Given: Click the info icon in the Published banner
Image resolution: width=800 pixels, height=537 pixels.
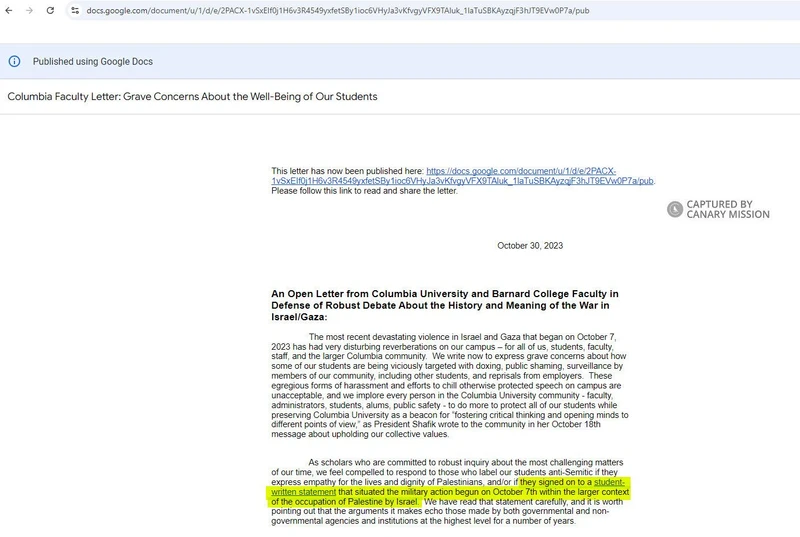Looking at the screenshot, I should (x=14, y=61).
